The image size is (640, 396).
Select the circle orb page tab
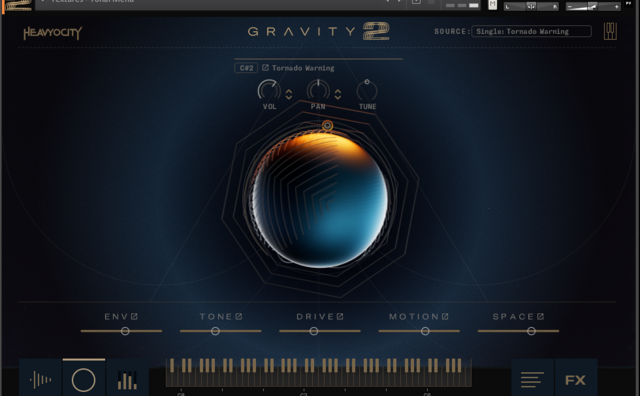coord(84,379)
